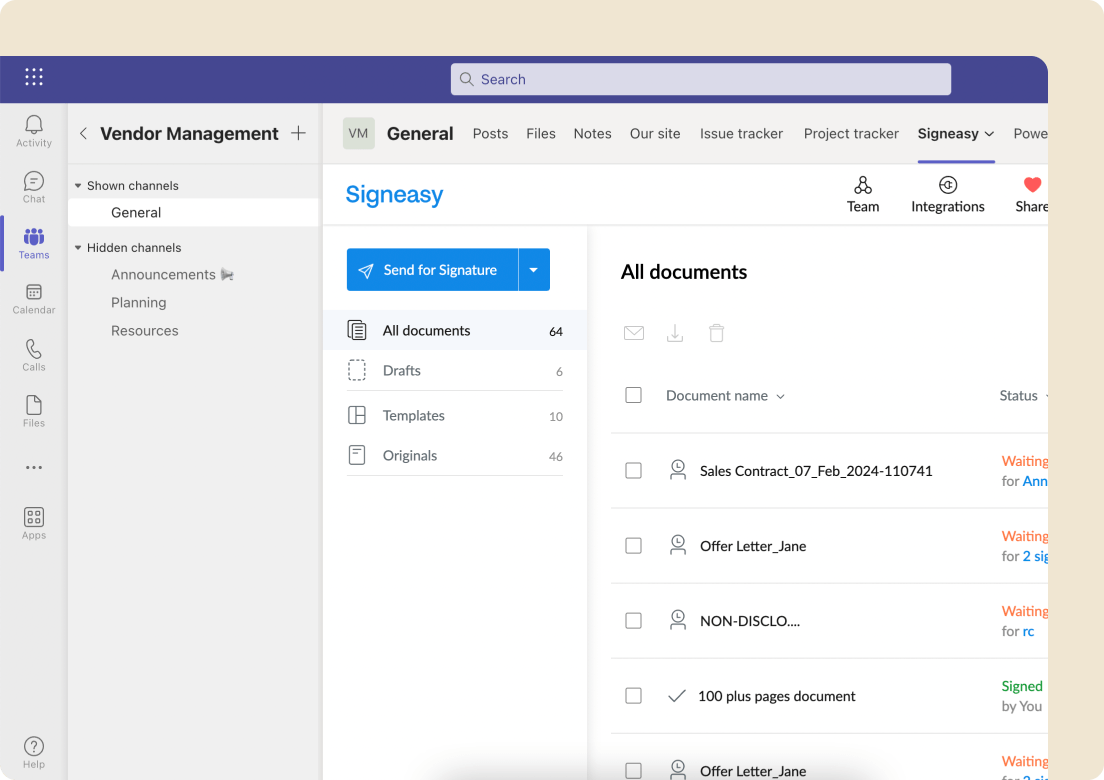Viewport: 1104px width, 780px height.
Task: Open the Integrations panel in Signeasy
Action: click(x=947, y=194)
